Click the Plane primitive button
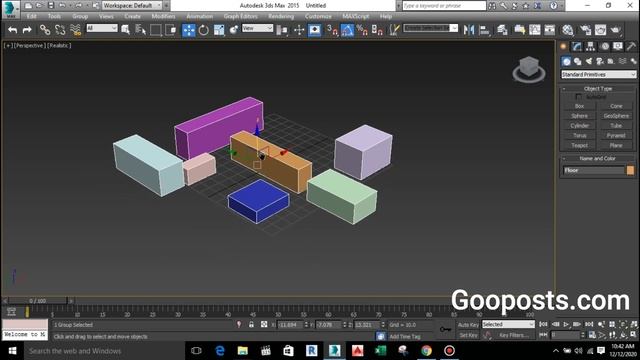The image size is (640, 360). (x=616, y=145)
